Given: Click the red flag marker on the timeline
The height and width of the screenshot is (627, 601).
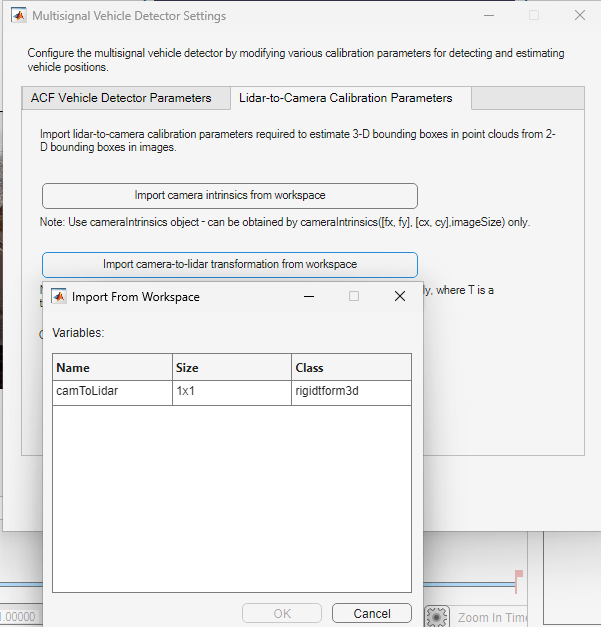Looking at the screenshot, I should [x=519, y=581].
